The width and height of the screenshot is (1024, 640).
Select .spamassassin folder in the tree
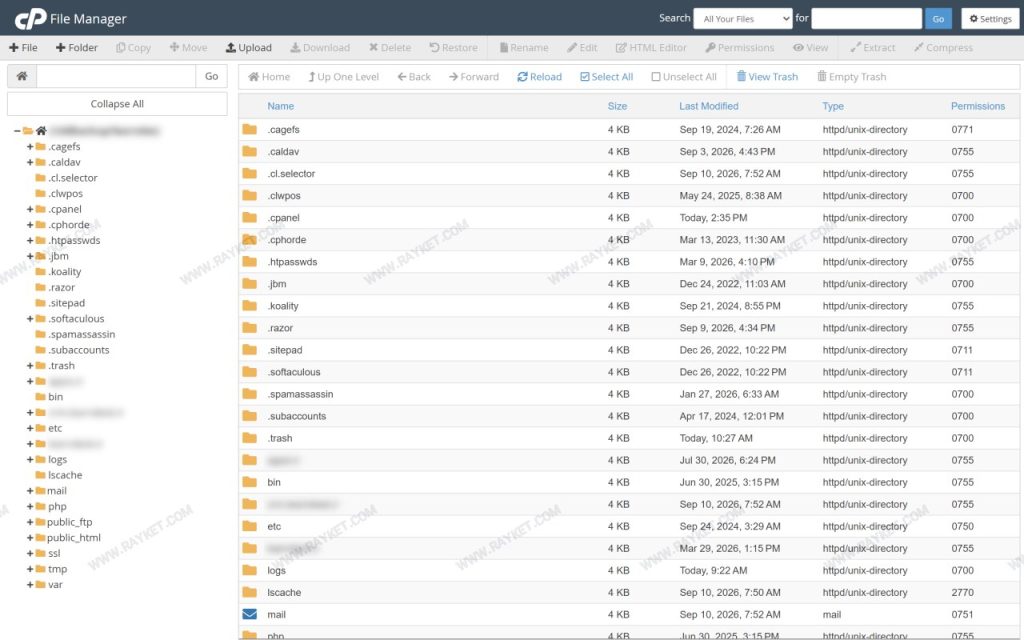coord(82,334)
